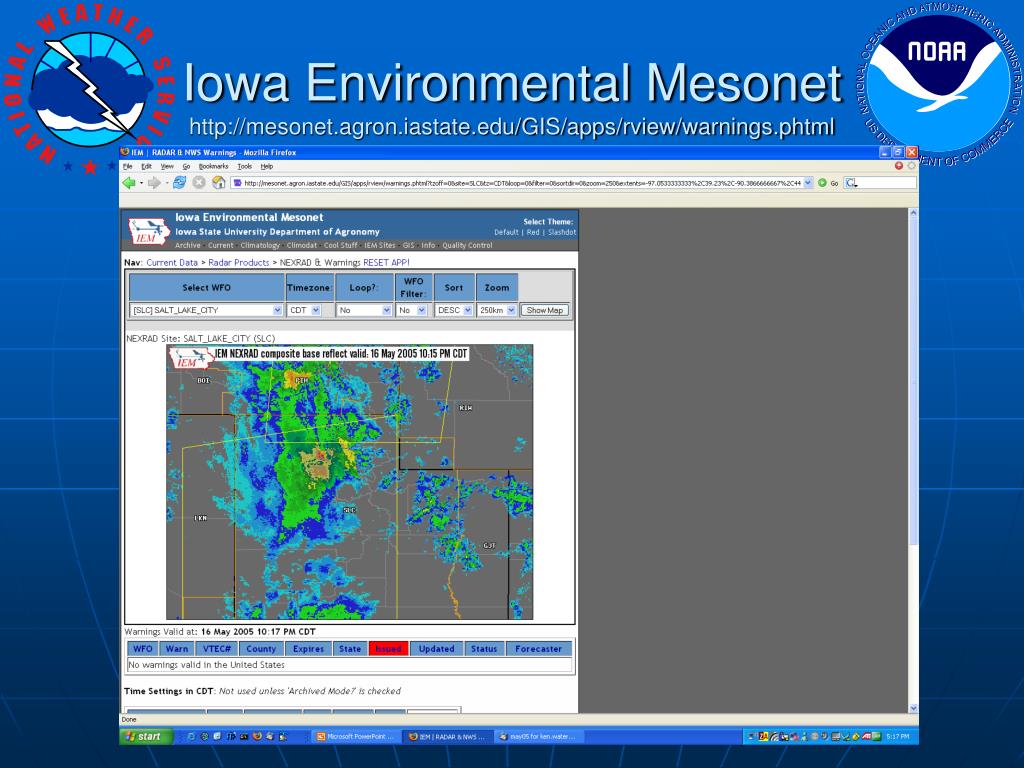Click the red icon at right of menu bar
Image resolution: width=1024 pixels, height=768 pixels.
899,166
